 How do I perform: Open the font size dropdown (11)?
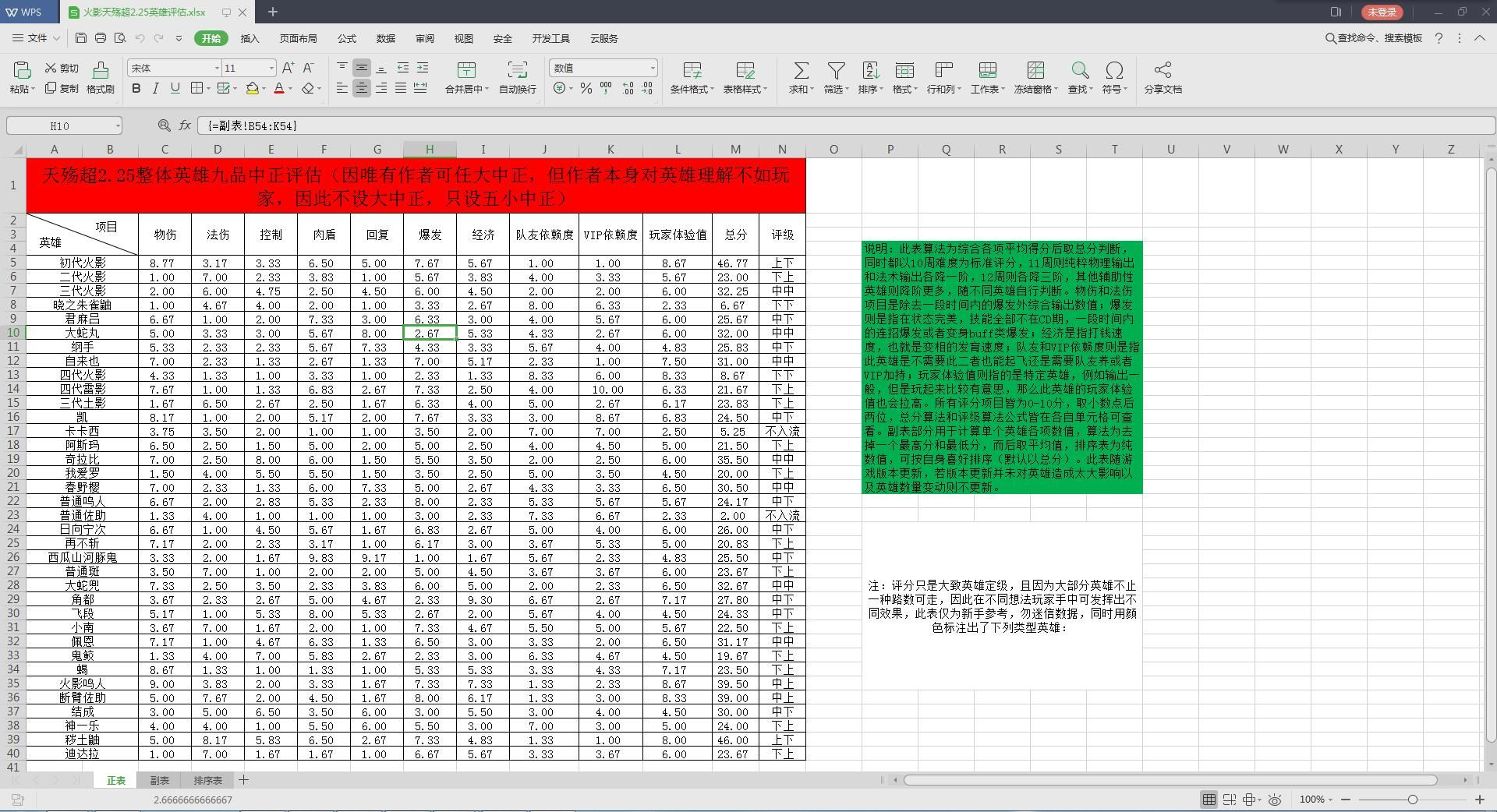271,68
